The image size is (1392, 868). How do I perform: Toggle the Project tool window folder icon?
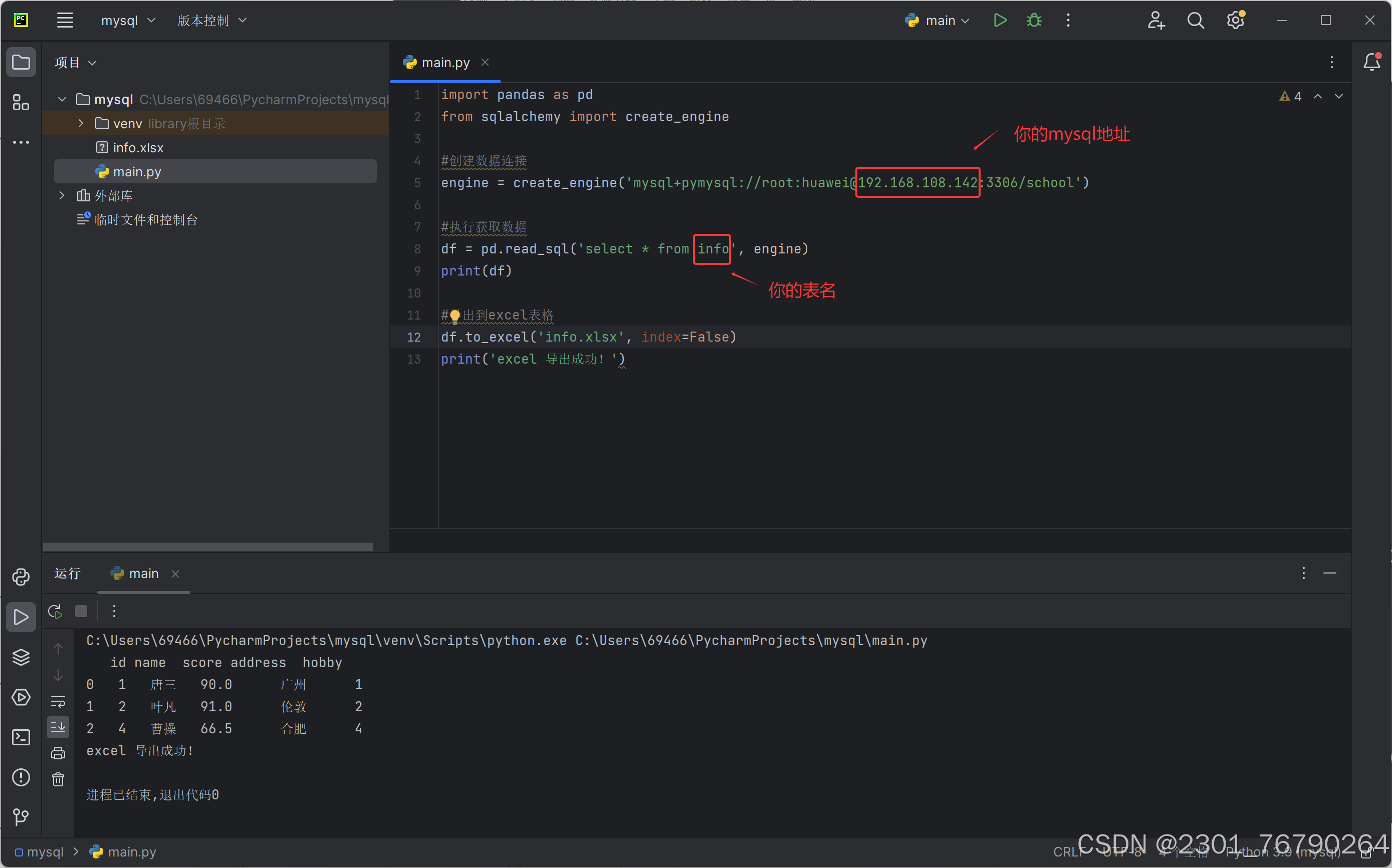(21, 62)
